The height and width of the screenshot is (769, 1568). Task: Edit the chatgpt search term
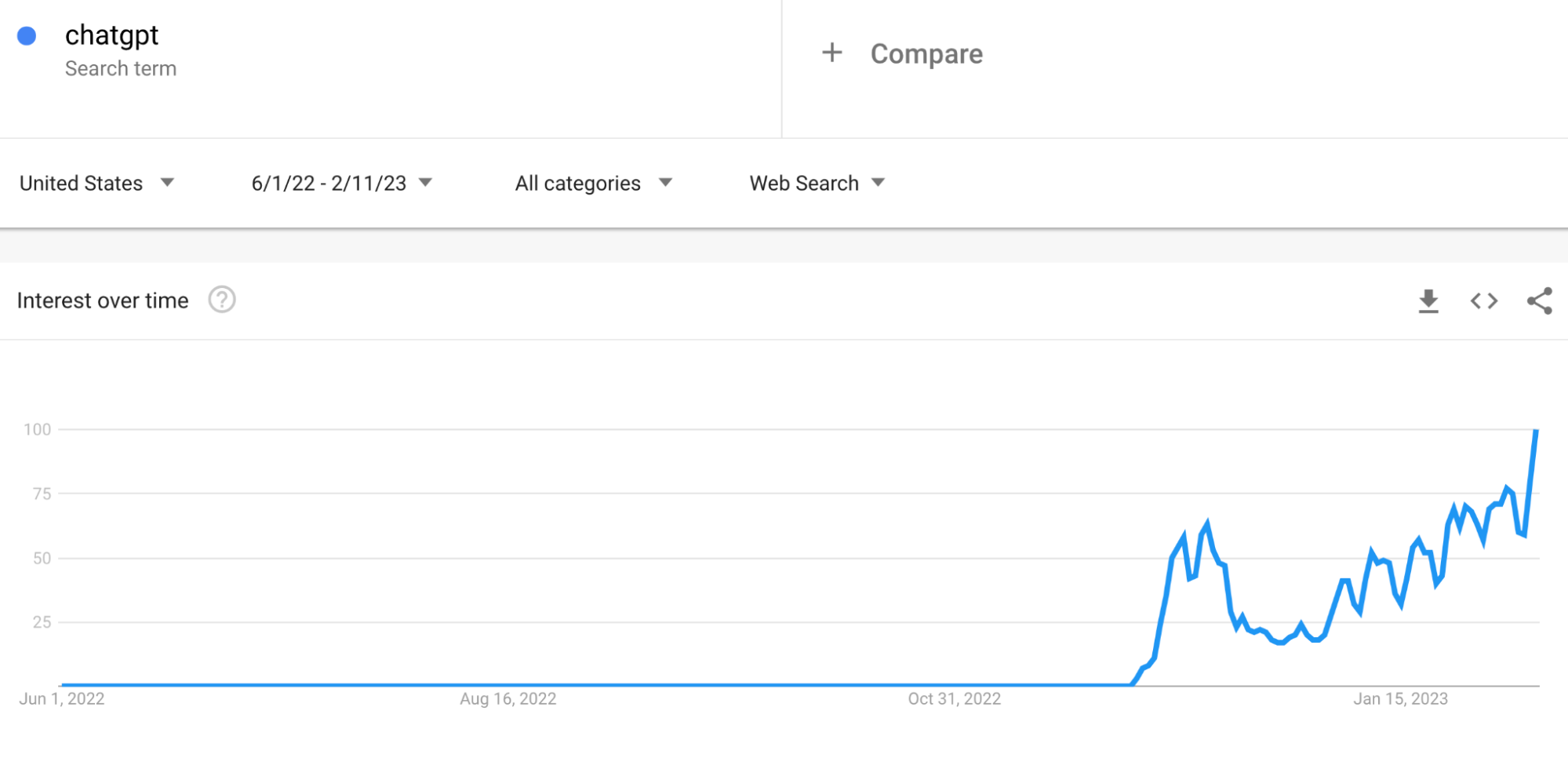click(111, 35)
